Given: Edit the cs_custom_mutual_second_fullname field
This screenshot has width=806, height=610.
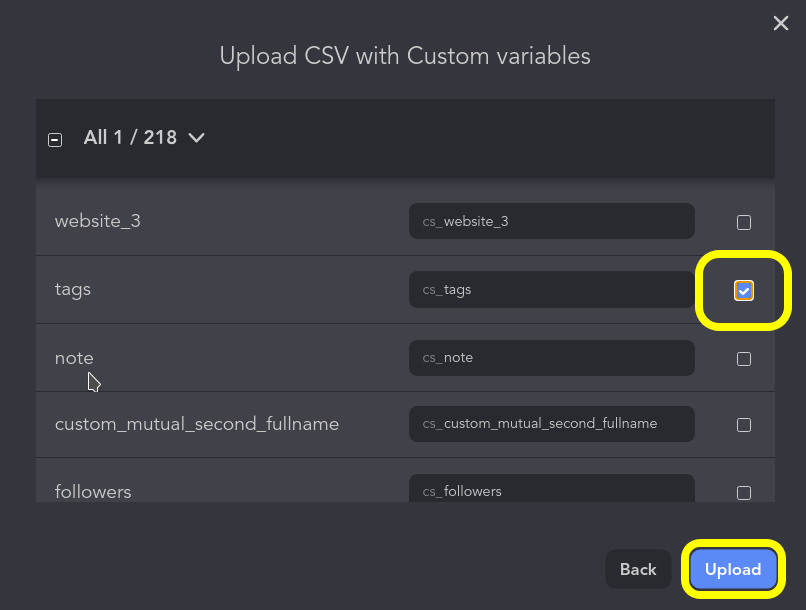Looking at the screenshot, I should (x=552, y=424).
